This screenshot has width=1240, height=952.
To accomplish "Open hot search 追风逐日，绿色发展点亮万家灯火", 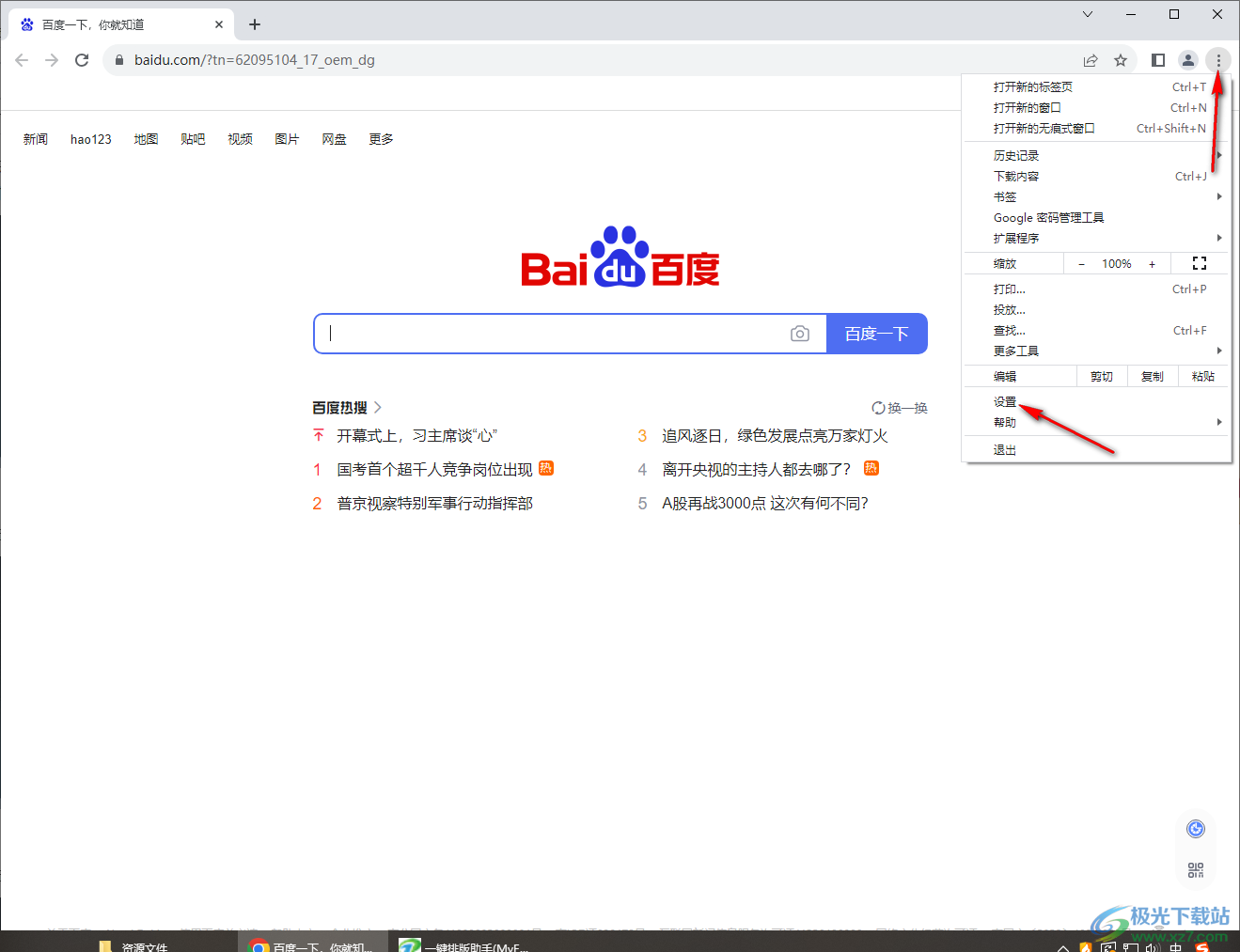I will coord(775,436).
